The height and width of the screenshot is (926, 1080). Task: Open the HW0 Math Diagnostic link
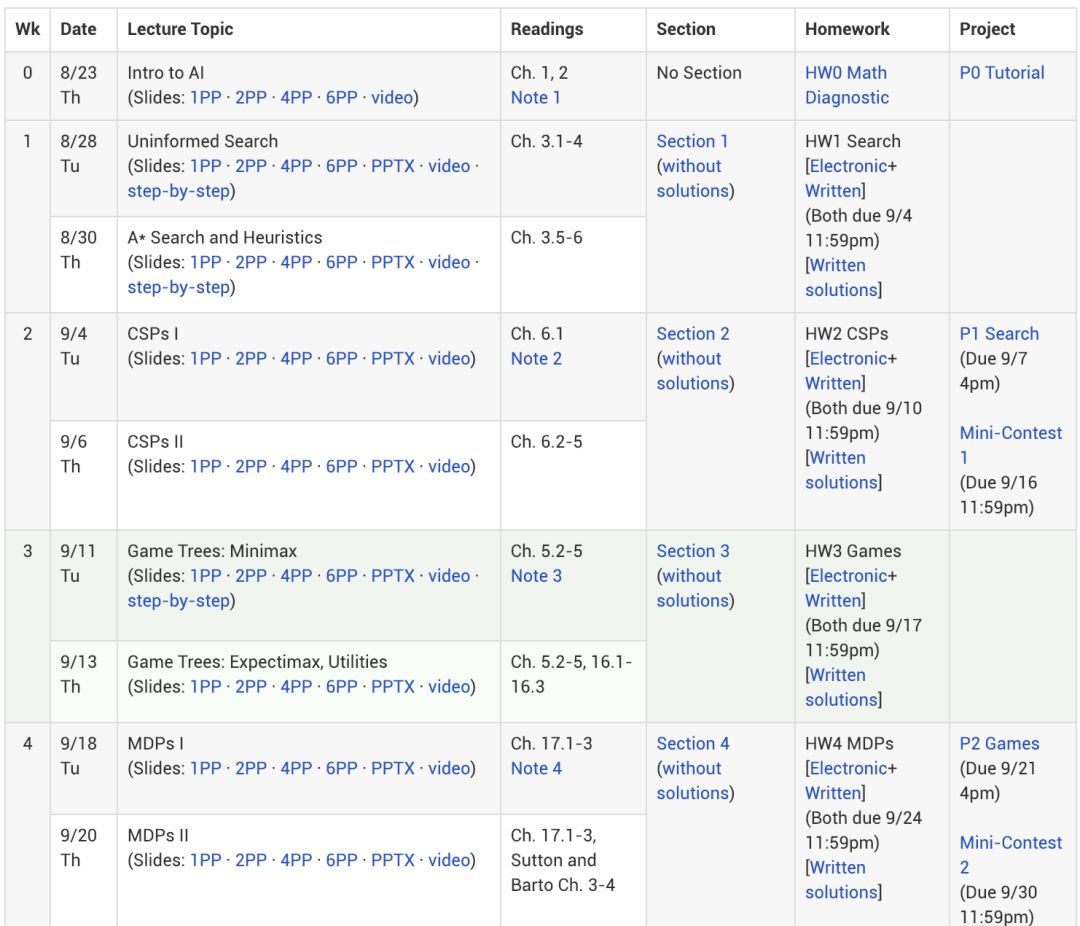tap(847, 85)
